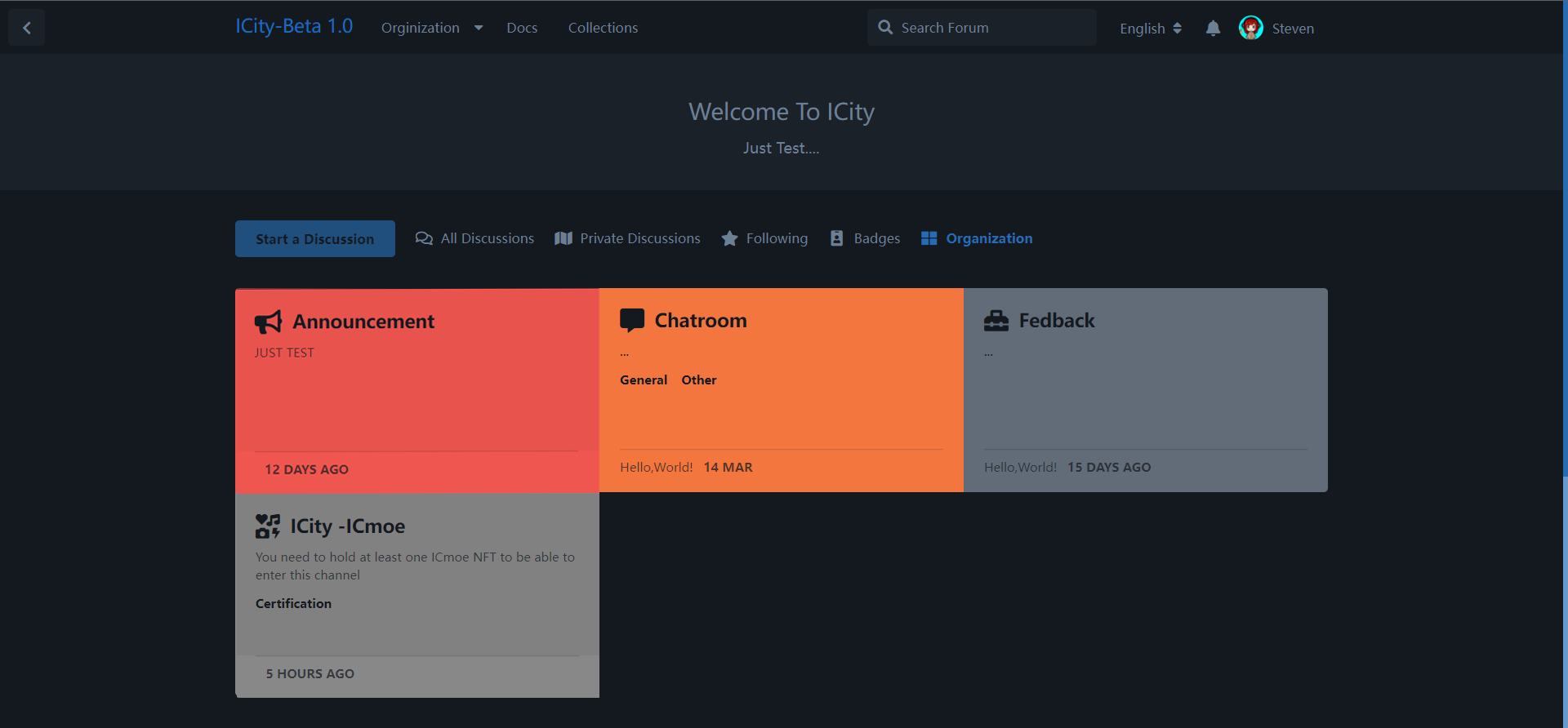This screenshot has width=1568, height=728.
Task: Click the 14 MAR date in Chatroom
Action: (728, 468)
